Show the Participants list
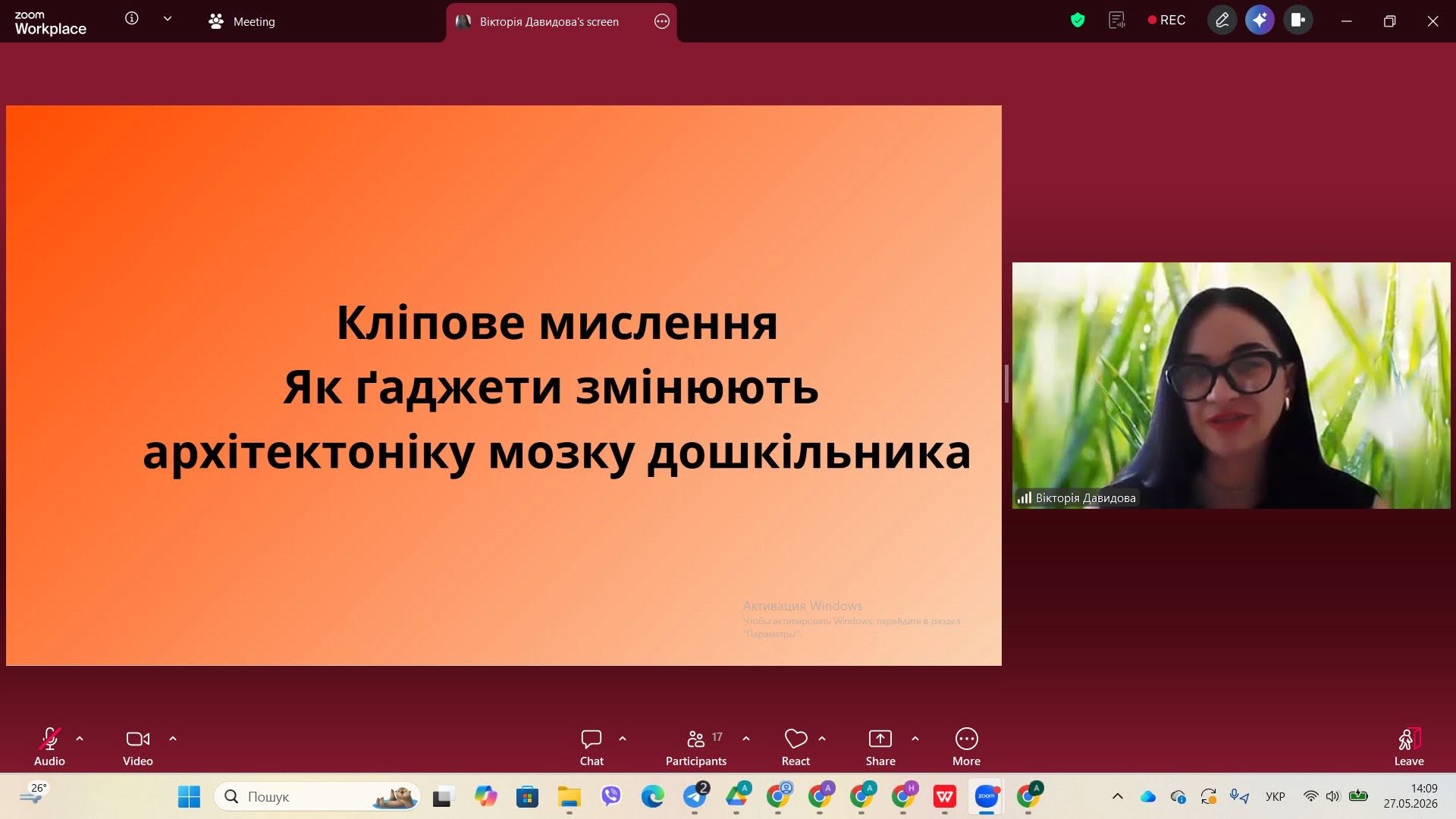Screen dimensions: 1456x819 click(x=696, y=747)
